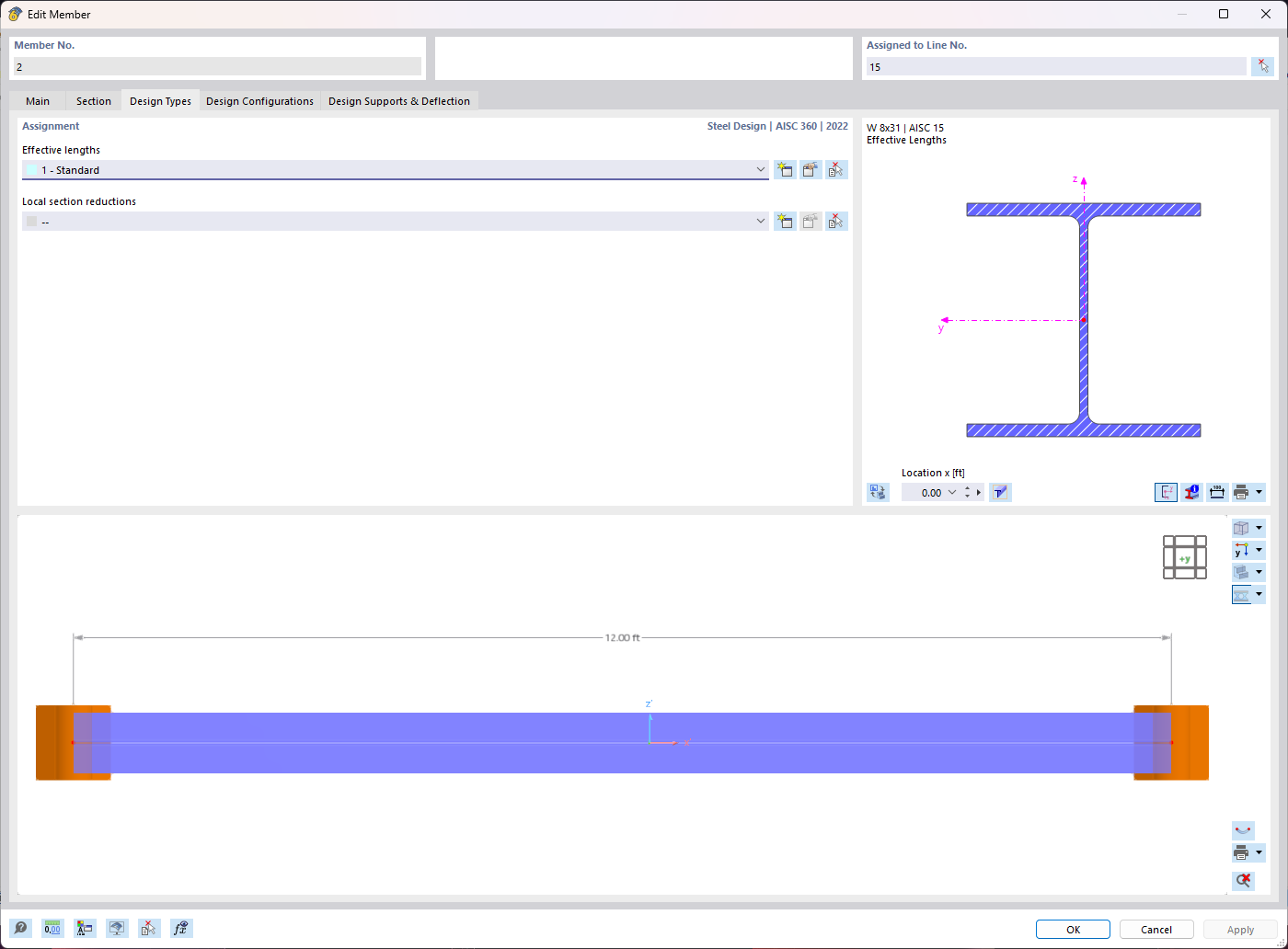Print the member preview graphic

(1241, 852)
